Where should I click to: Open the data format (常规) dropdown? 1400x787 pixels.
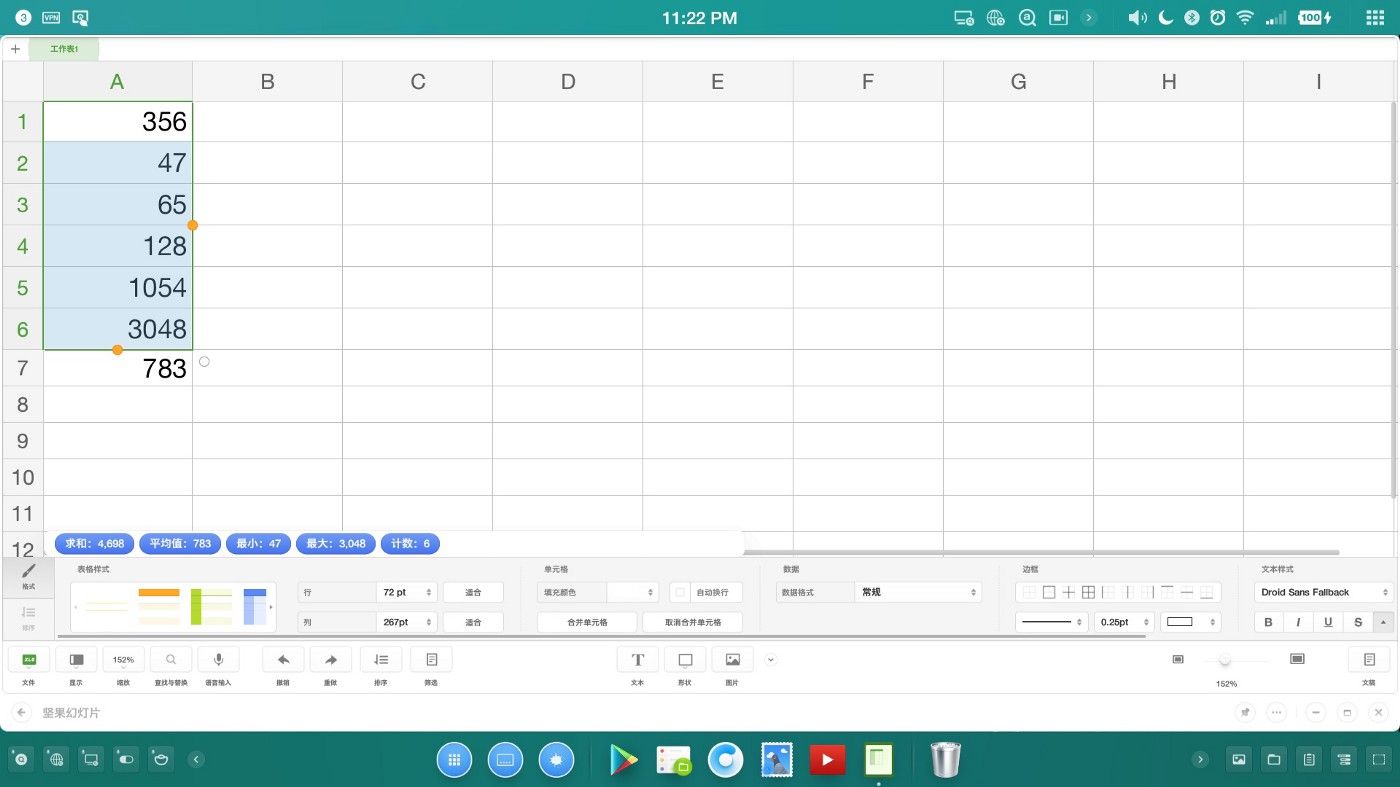pyautogui.click(x=918, y=593)
